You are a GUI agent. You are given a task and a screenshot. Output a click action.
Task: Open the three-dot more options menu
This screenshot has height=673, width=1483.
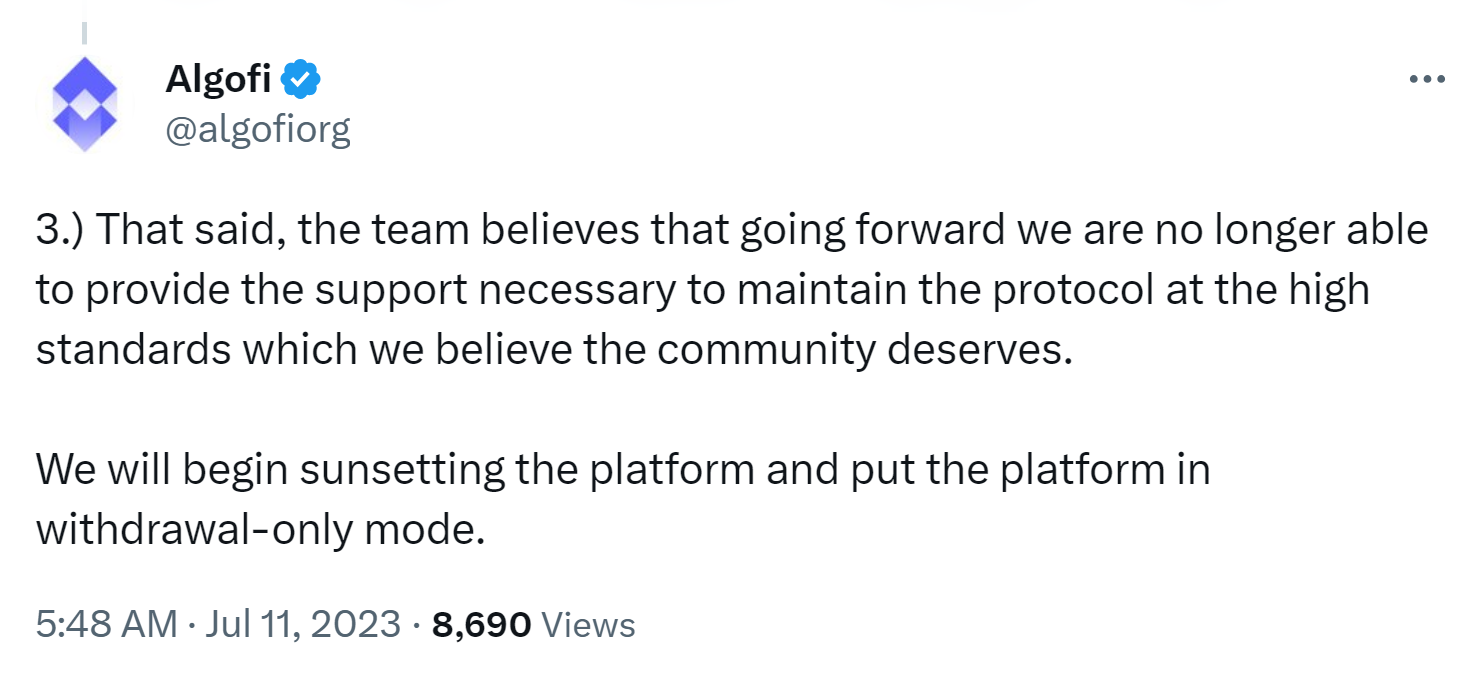1426,79
